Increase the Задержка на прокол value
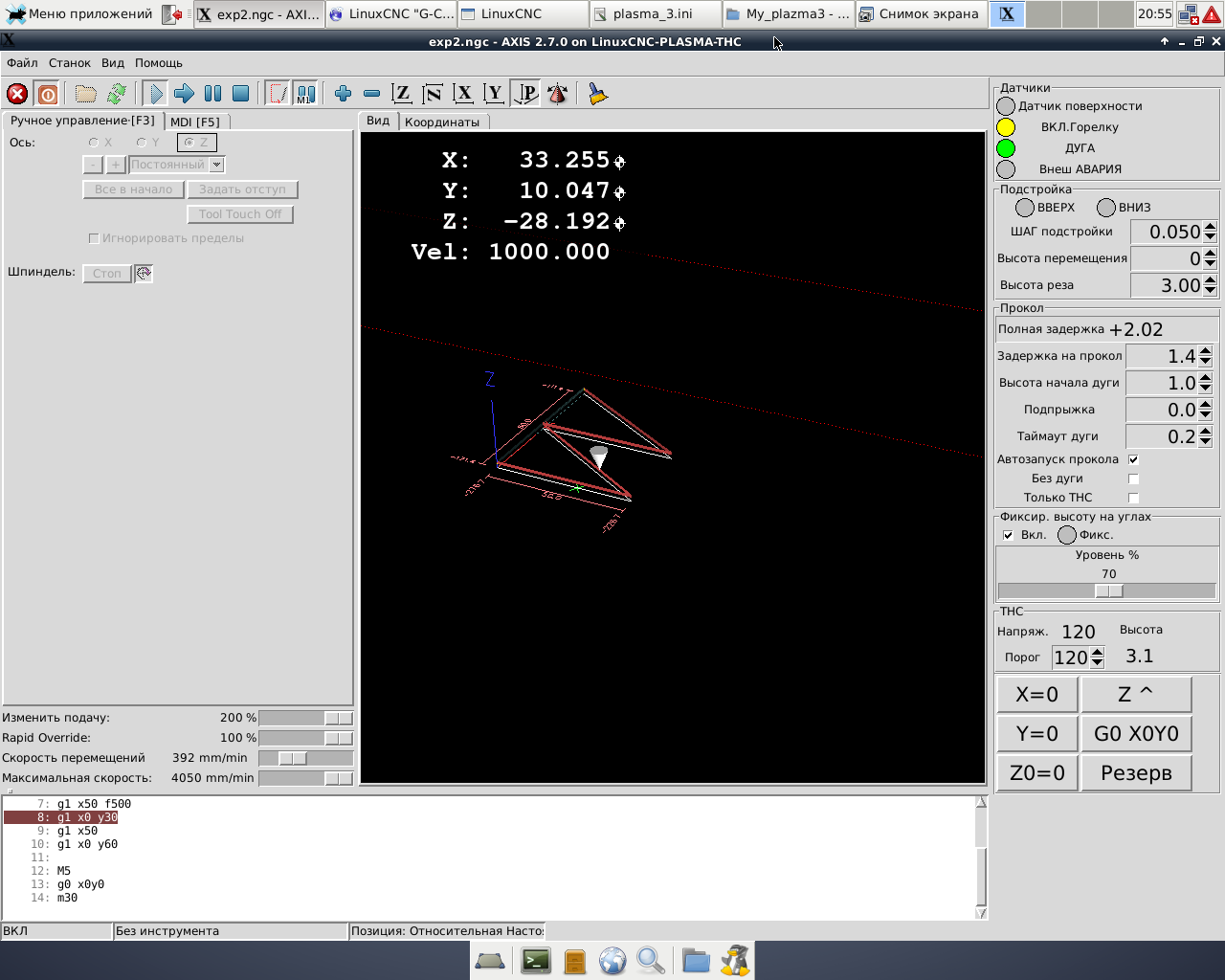The image size is (1225, 980). click(1206, 350)
